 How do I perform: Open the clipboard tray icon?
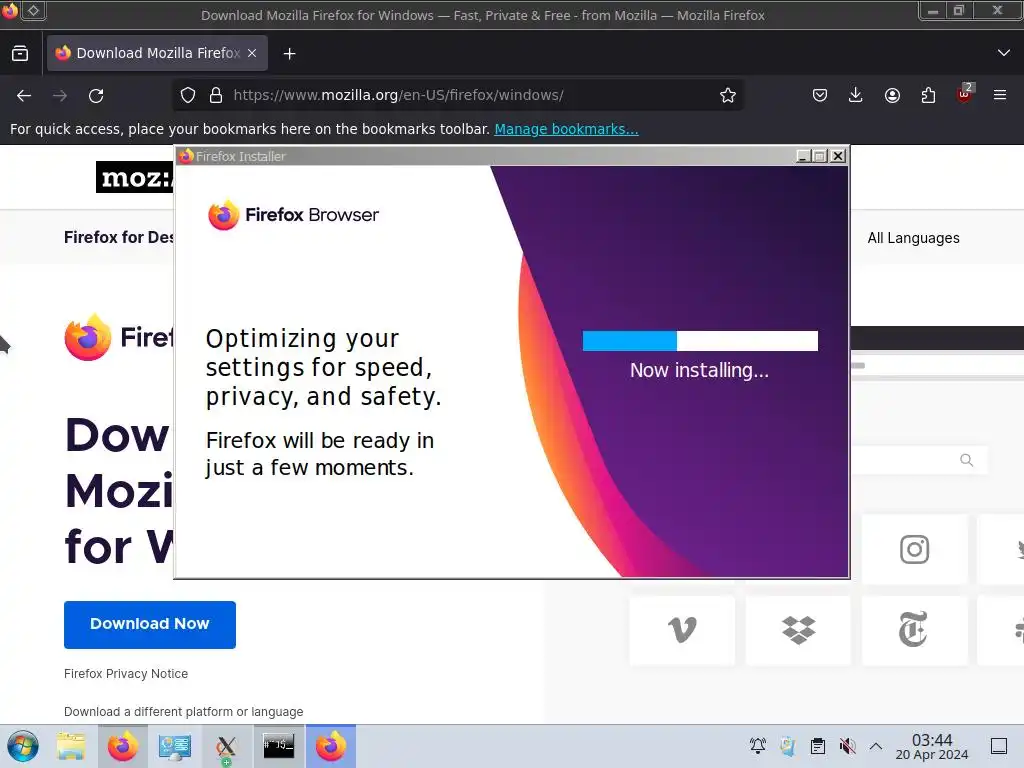pyautogui.click(x=818, y=746)
